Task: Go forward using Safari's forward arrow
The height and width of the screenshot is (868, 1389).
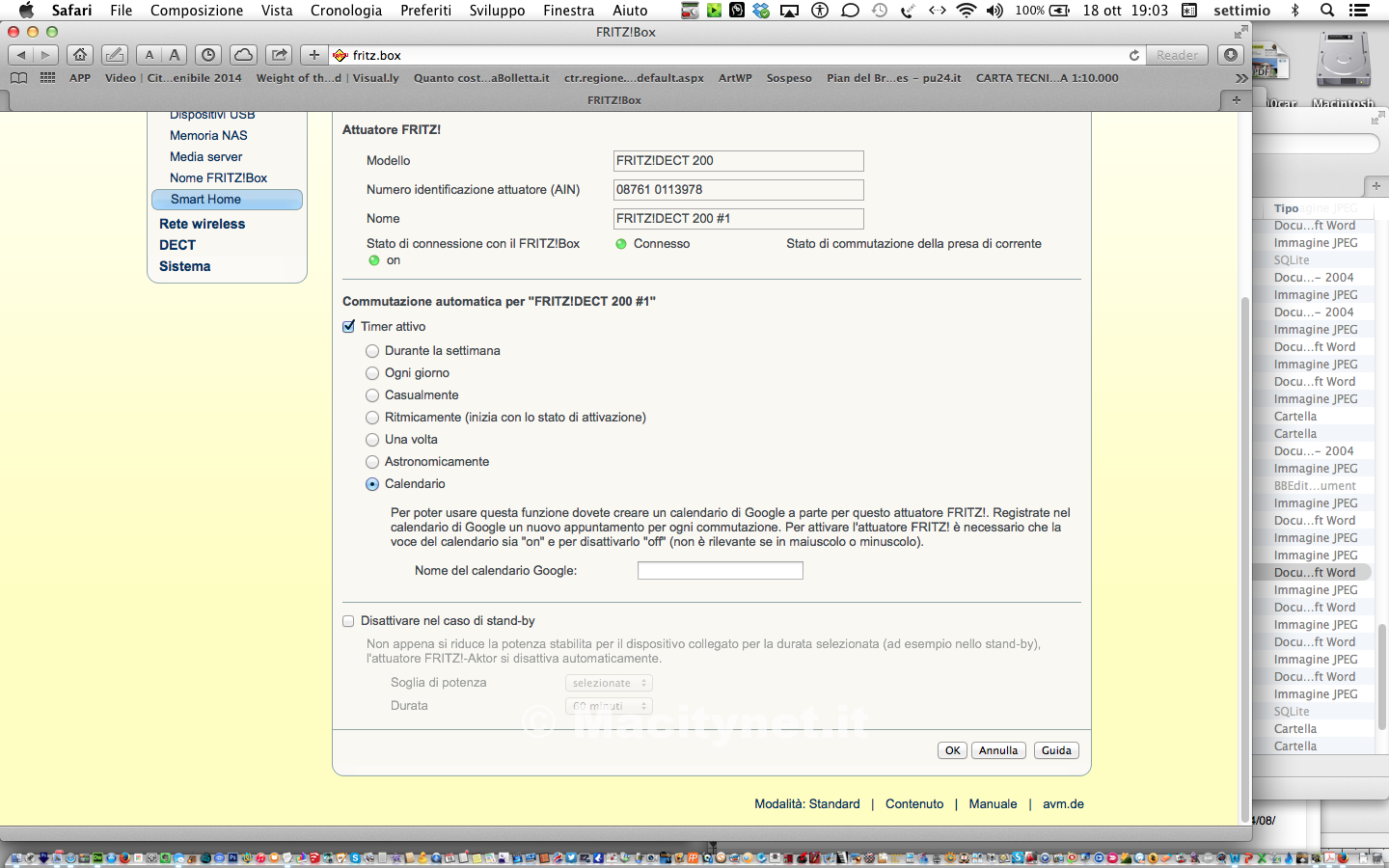Action: tap(45, 55)
